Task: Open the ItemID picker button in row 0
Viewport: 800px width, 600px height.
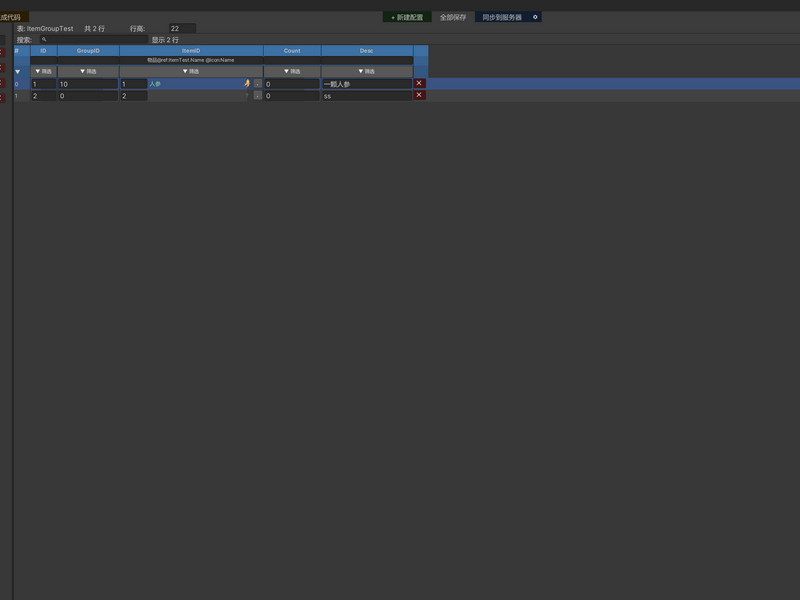Action: (258, 84)
